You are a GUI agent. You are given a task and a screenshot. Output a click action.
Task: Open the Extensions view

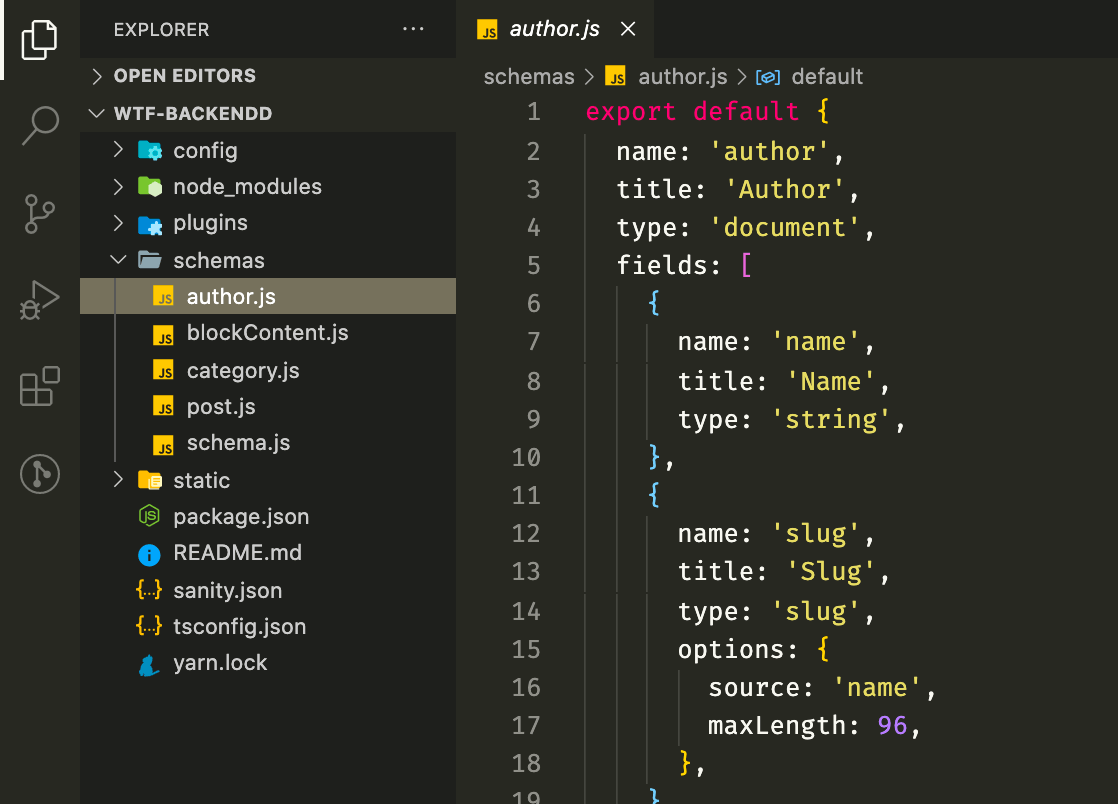[x=40, y=386]
